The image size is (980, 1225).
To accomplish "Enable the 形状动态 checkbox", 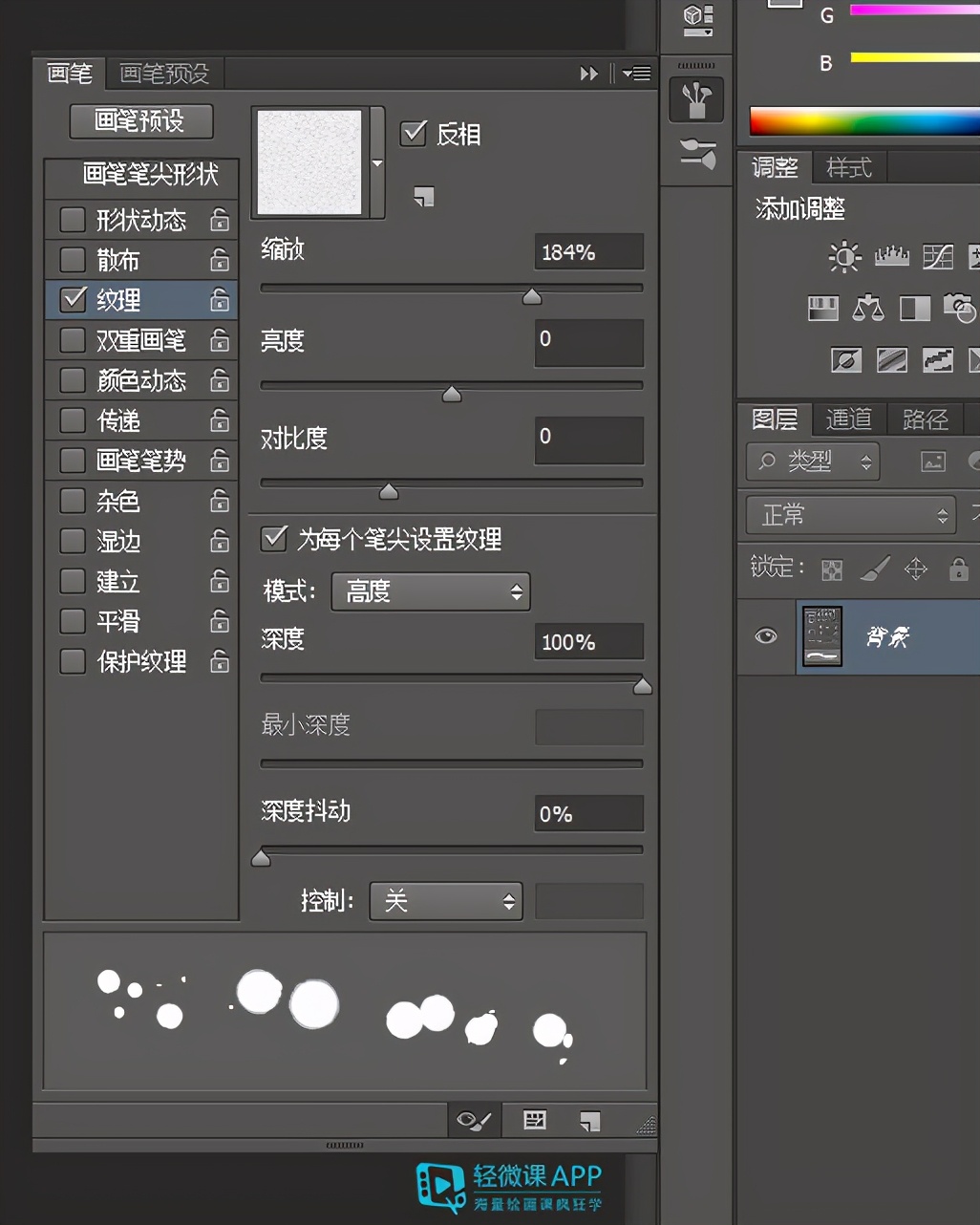I will coord(72,220).
